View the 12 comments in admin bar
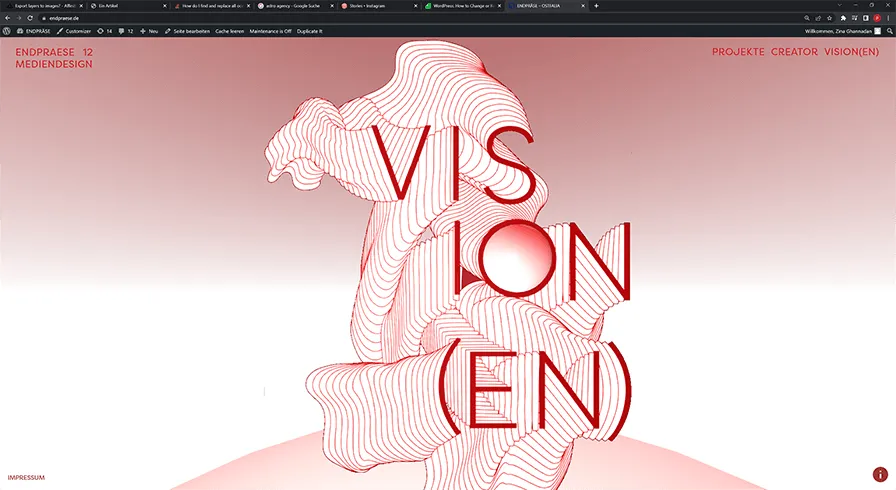Image resolution: width=896 pixels, height=490 pixels. pyautogui.click(x=126, y=31)
